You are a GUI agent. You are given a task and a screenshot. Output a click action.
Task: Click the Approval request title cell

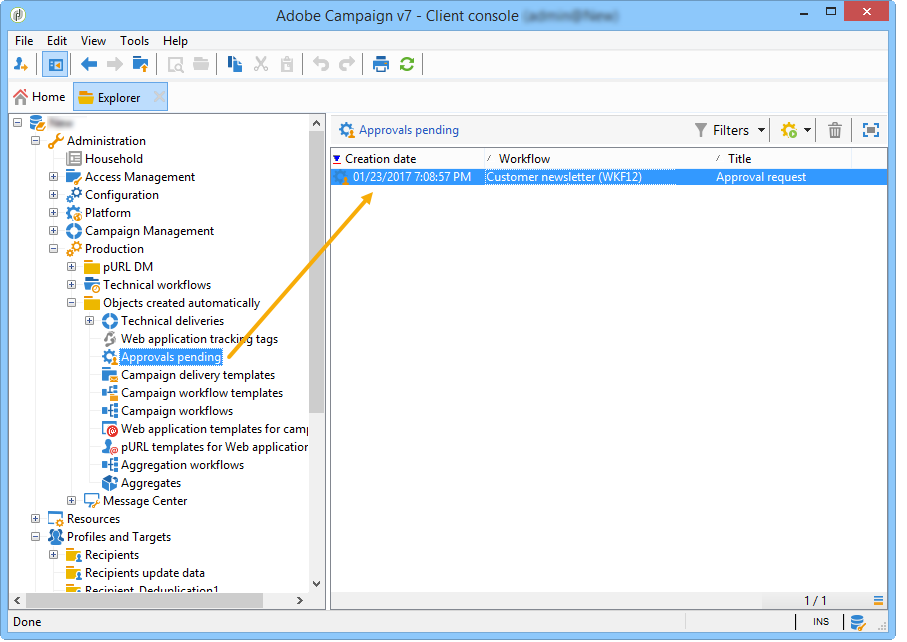761,177
